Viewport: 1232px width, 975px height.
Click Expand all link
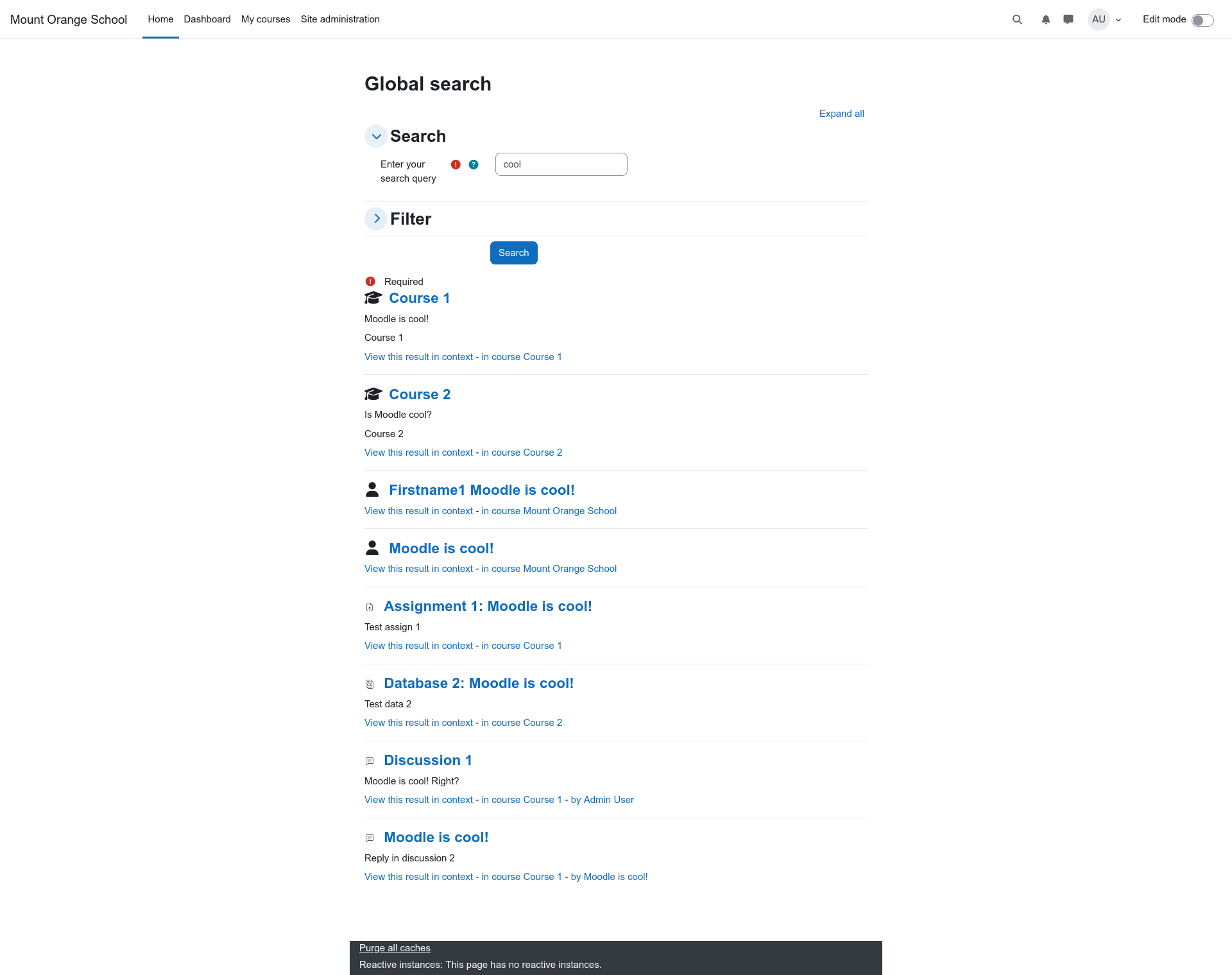pyautogui.click(x=841, y=114)
